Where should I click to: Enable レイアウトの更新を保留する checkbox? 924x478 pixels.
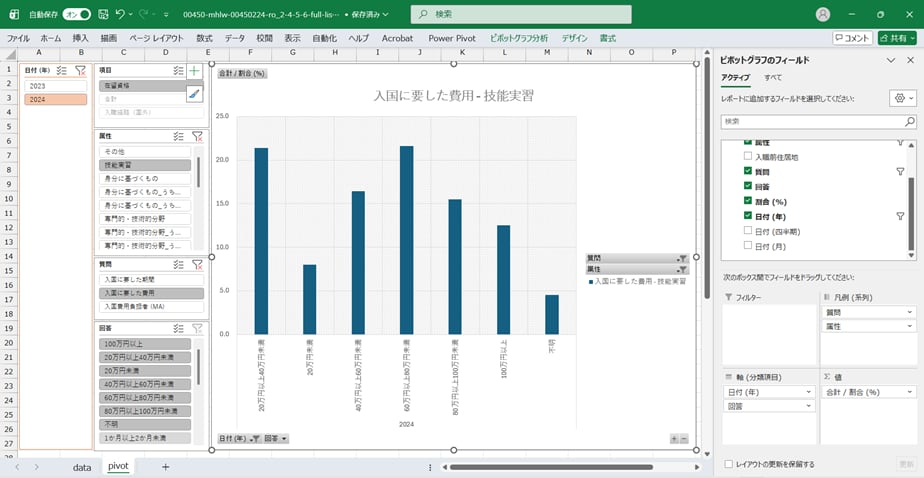tap(728, 464)
